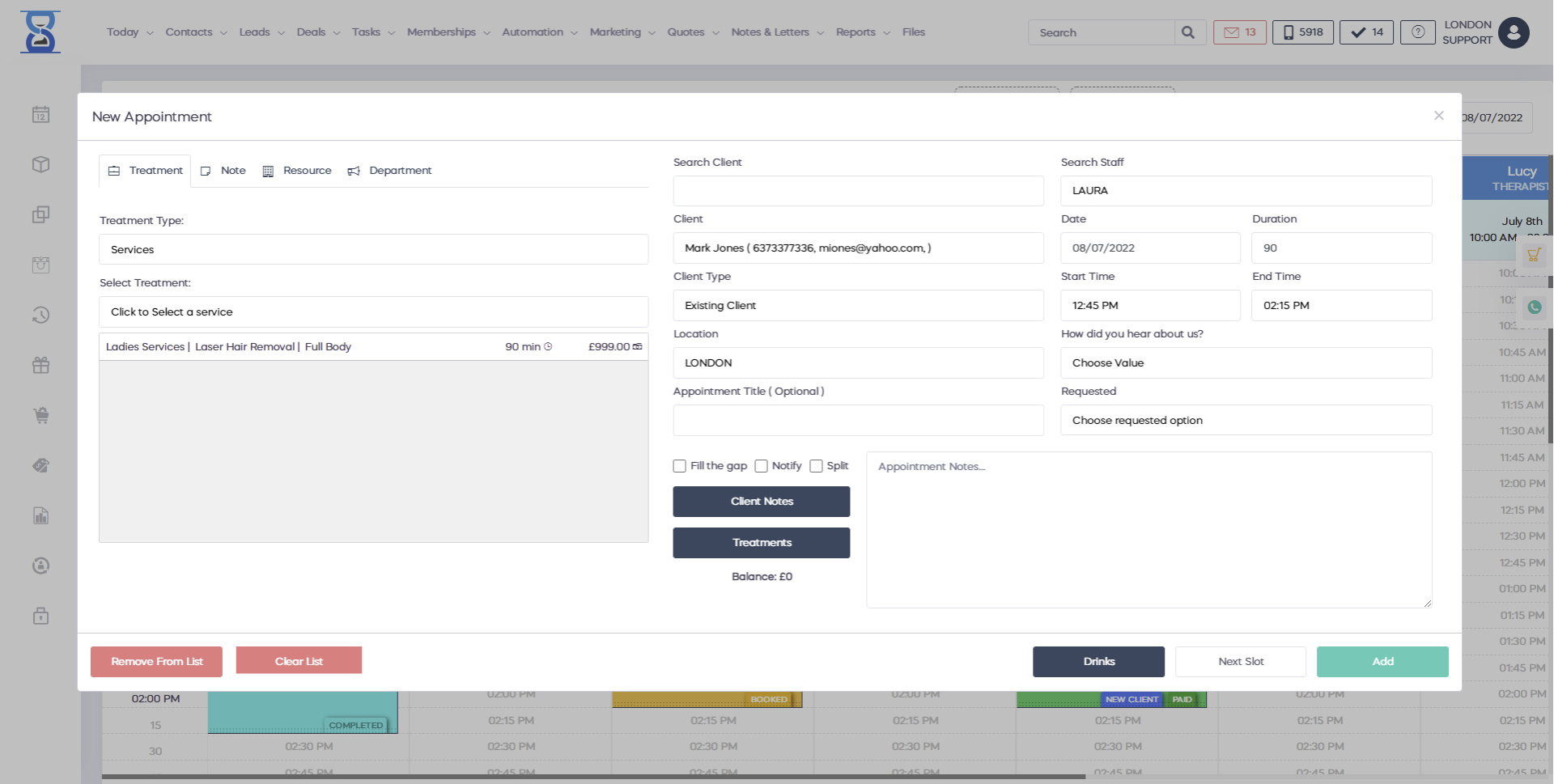Click the help question mark icon
The height and width of the screenshot is (784, 1554).
click(1417, 32)
